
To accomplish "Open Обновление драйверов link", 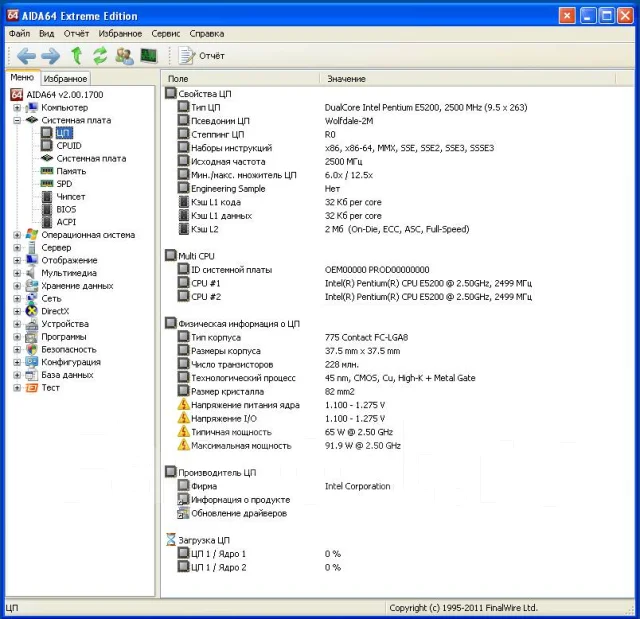I will (x=239, y=513).
